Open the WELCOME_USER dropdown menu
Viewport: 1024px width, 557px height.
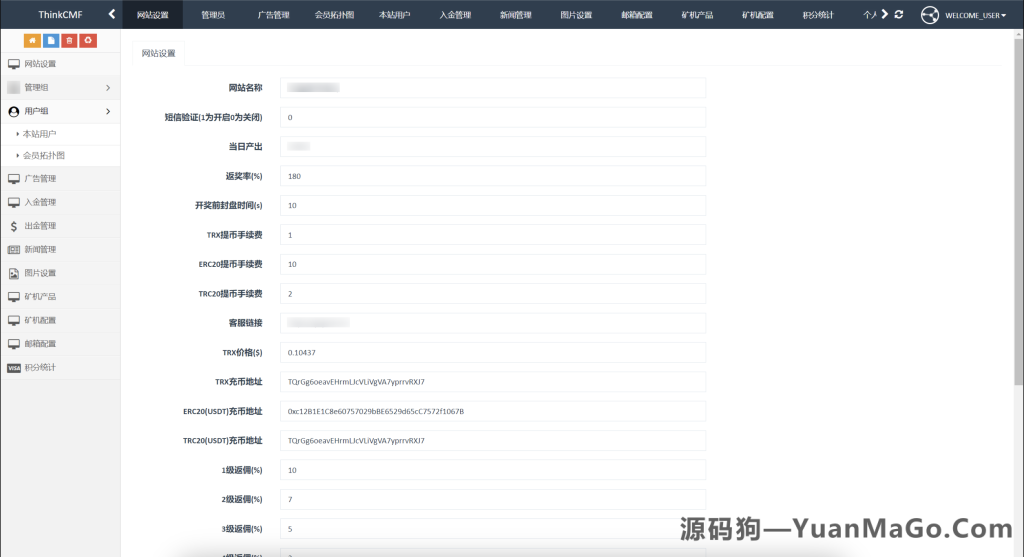click(975, 15)
